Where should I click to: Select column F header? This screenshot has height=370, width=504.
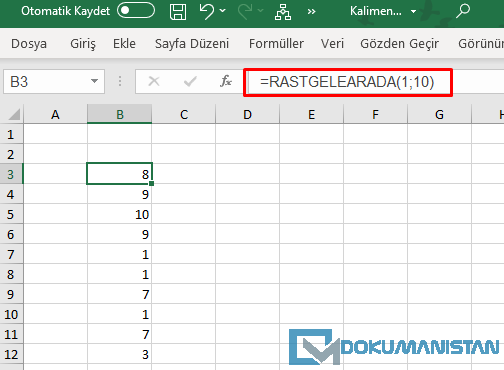[375, 114]
